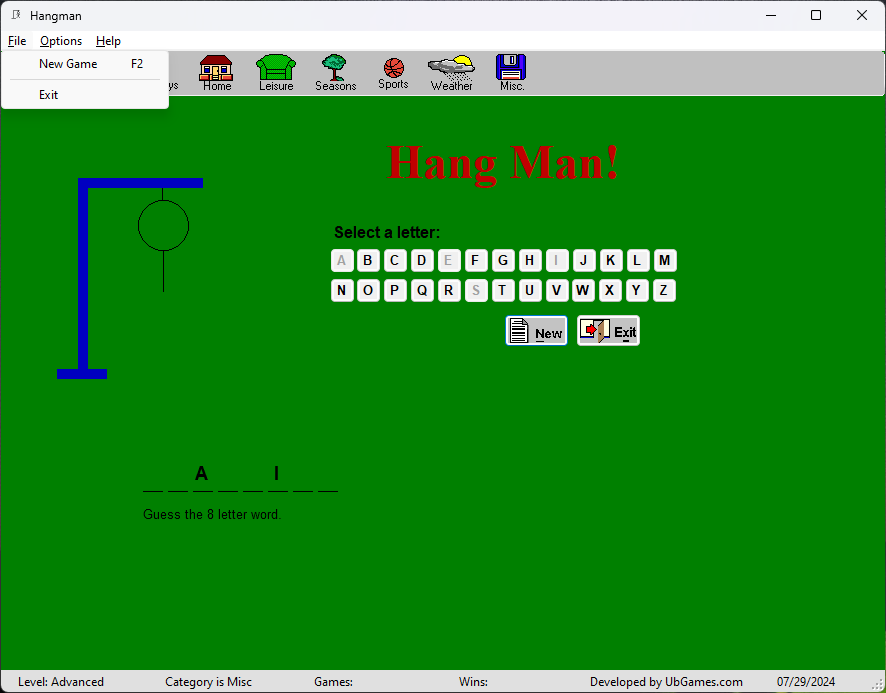This screenshot has height=693, width=886.
Task: Open the Options menu
Action: coord(61,41)
